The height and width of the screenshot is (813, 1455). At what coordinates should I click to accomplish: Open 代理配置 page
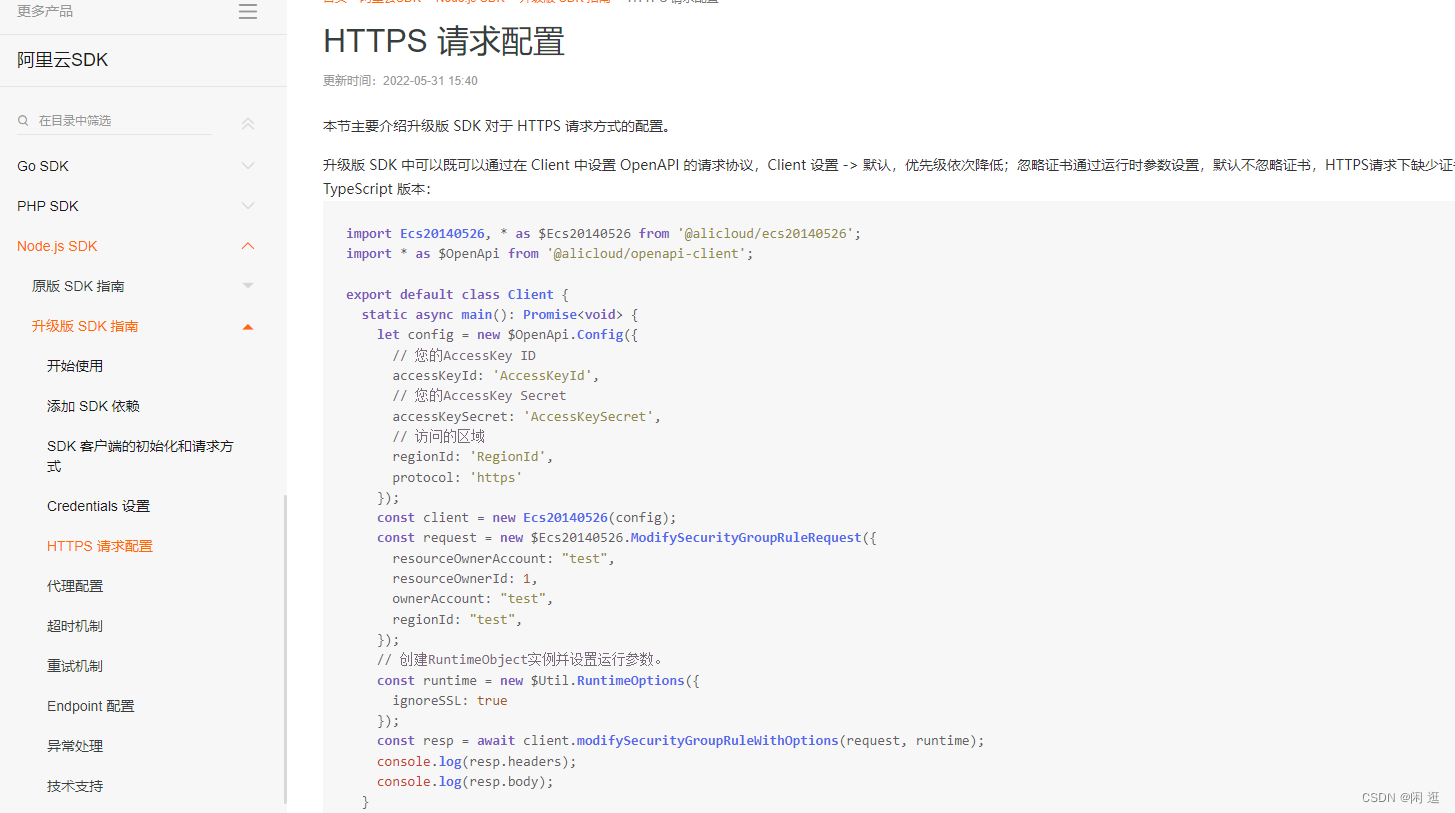coord(75,585)
